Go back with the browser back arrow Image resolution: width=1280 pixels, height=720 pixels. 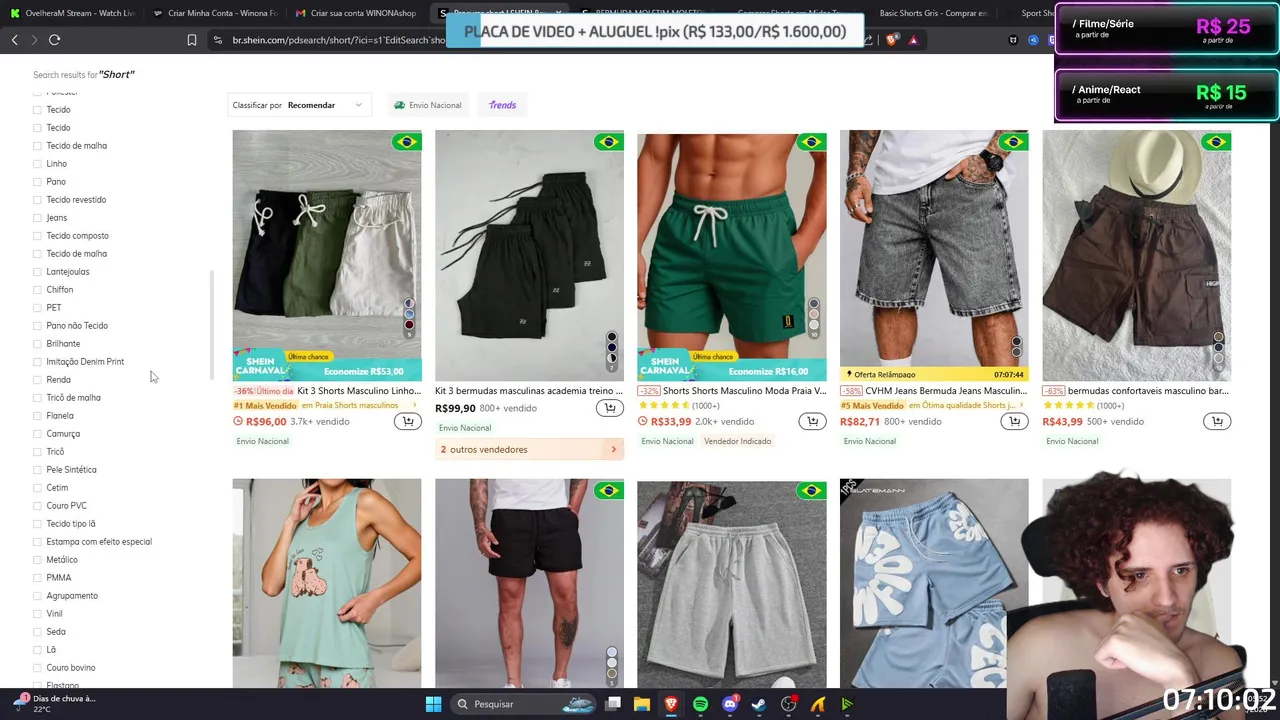[15, 40]
